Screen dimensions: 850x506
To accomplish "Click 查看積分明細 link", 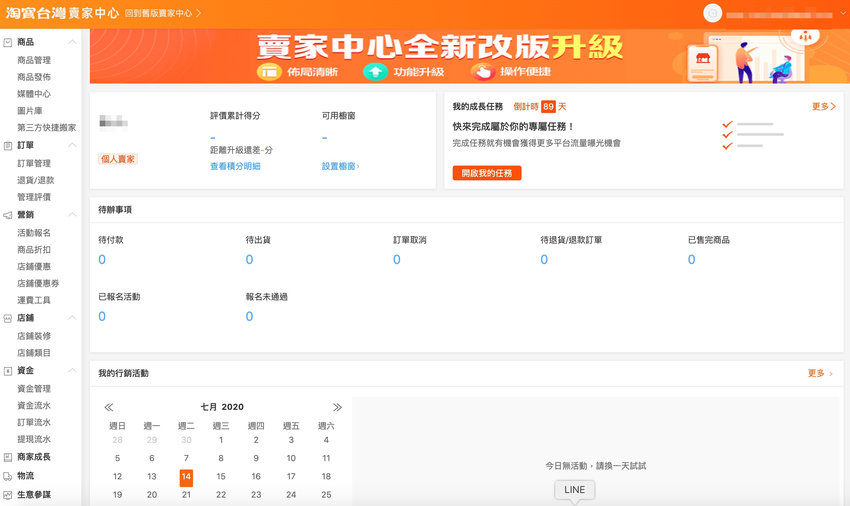I will (235, 166).
